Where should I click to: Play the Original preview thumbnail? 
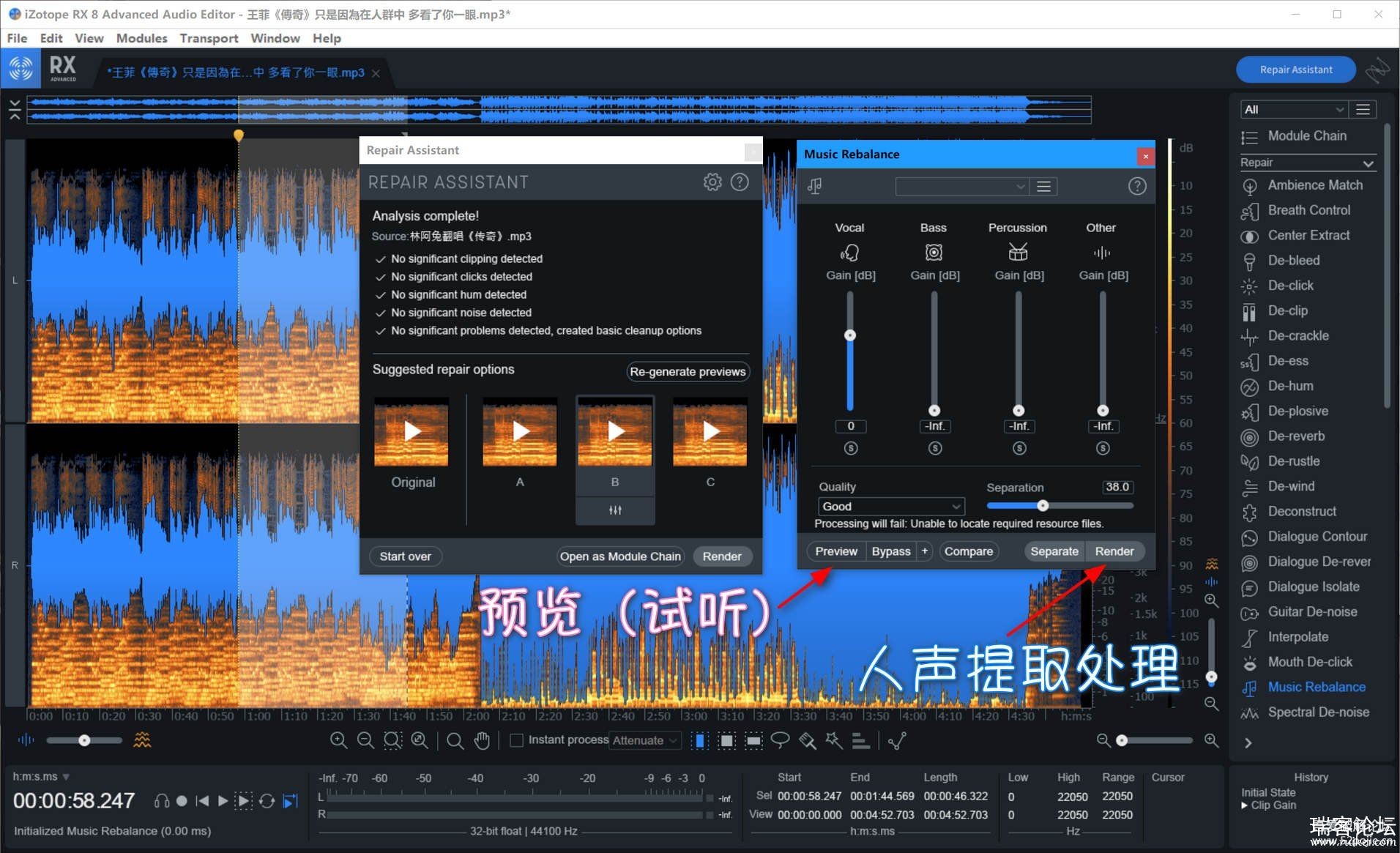tap(412, 432)
